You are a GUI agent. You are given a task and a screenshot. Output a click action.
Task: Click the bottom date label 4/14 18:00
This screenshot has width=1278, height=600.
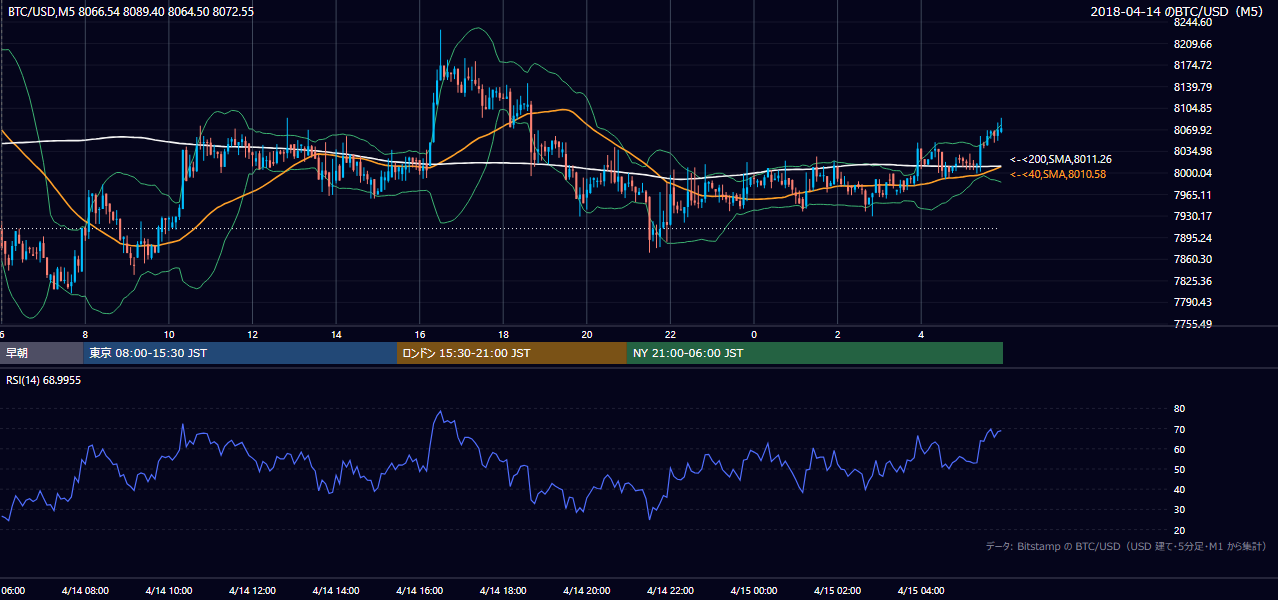pos(502,591)
